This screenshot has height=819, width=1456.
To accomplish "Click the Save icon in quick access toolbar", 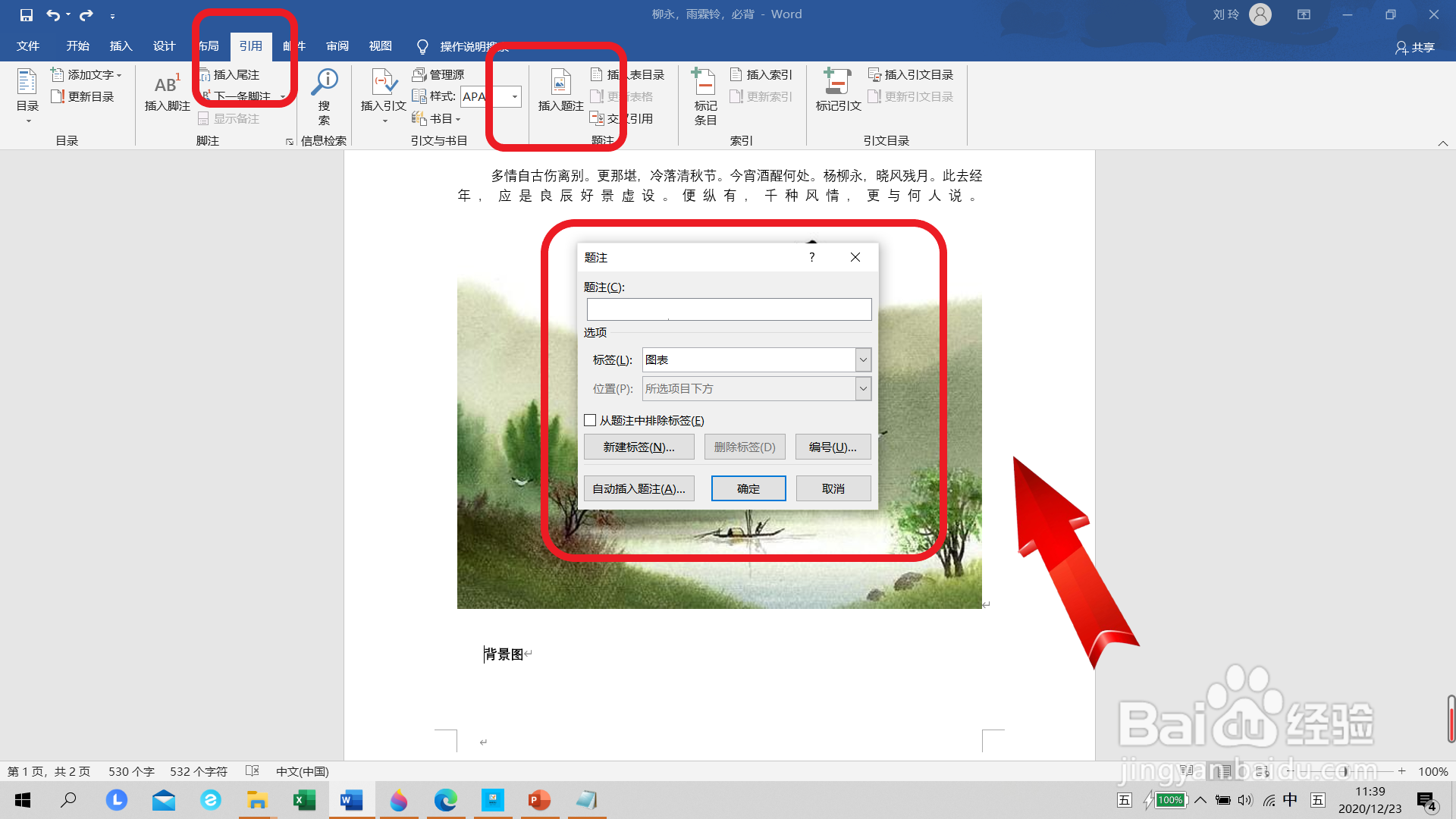I will pos(27,15).
